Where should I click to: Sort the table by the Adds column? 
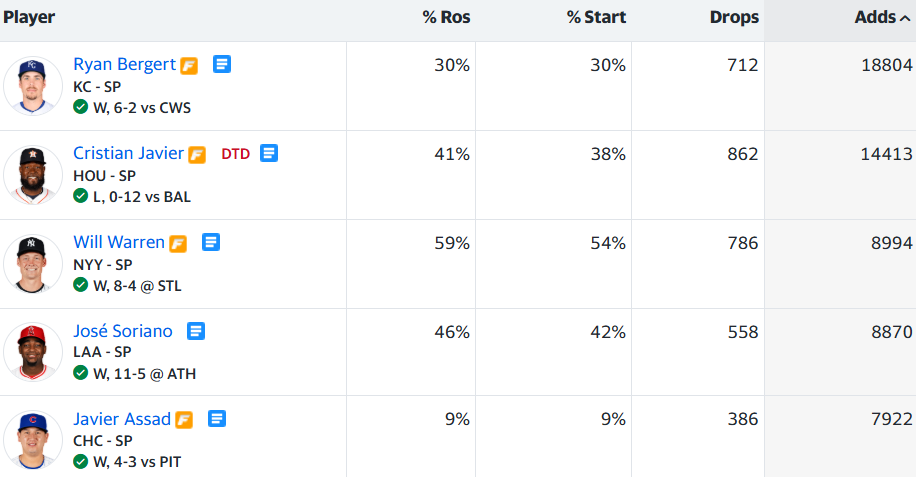pos(882,18)
